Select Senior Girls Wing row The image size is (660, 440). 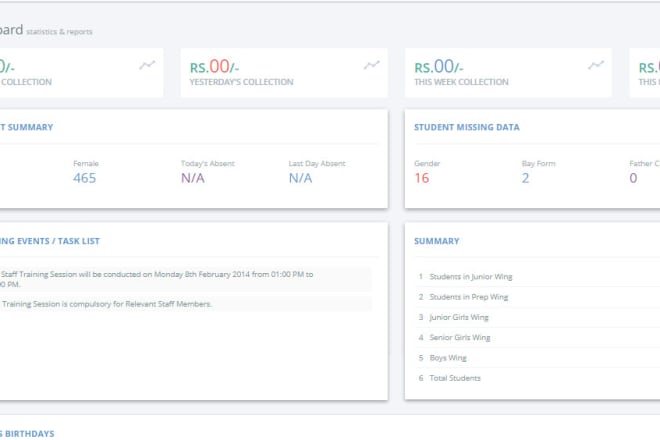click(537, 337)
